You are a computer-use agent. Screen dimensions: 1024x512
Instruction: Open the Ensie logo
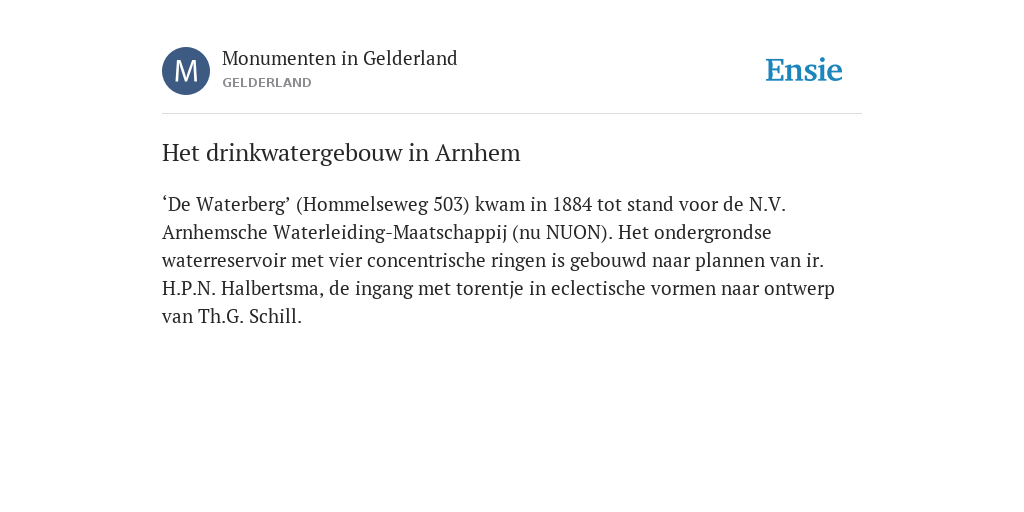pyautogui.click(x=804, y=70)
